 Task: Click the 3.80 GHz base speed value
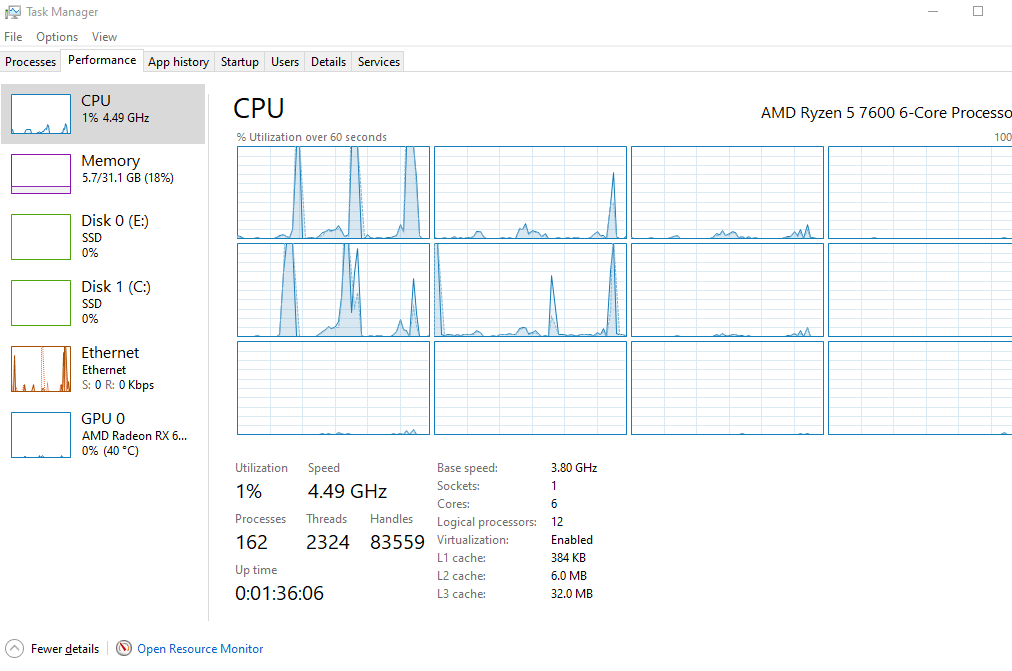coord(574,467)
